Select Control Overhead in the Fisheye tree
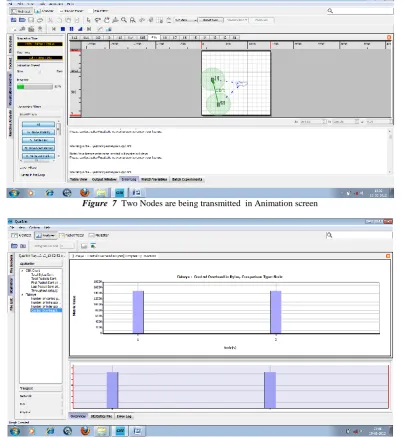This screenshot has height=438, width=408. [46, 310]
